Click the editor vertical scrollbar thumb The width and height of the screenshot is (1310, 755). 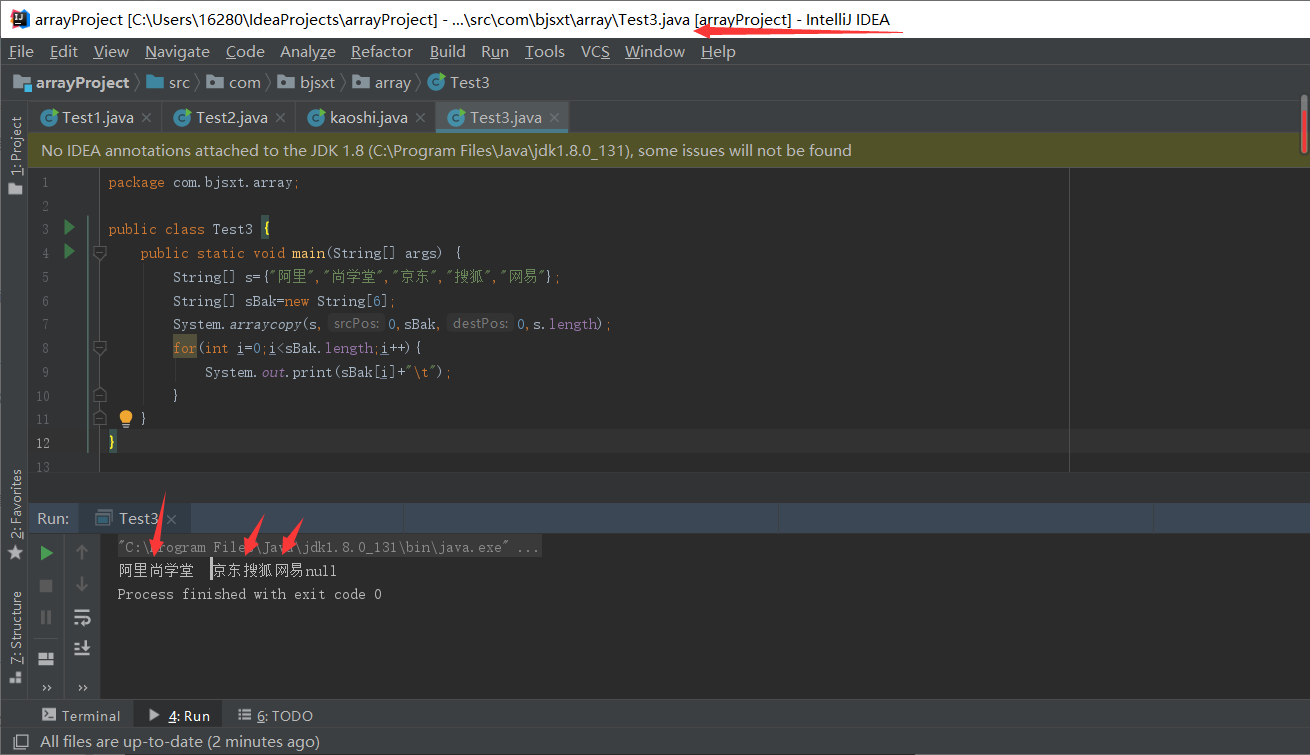click(1304, 123)
